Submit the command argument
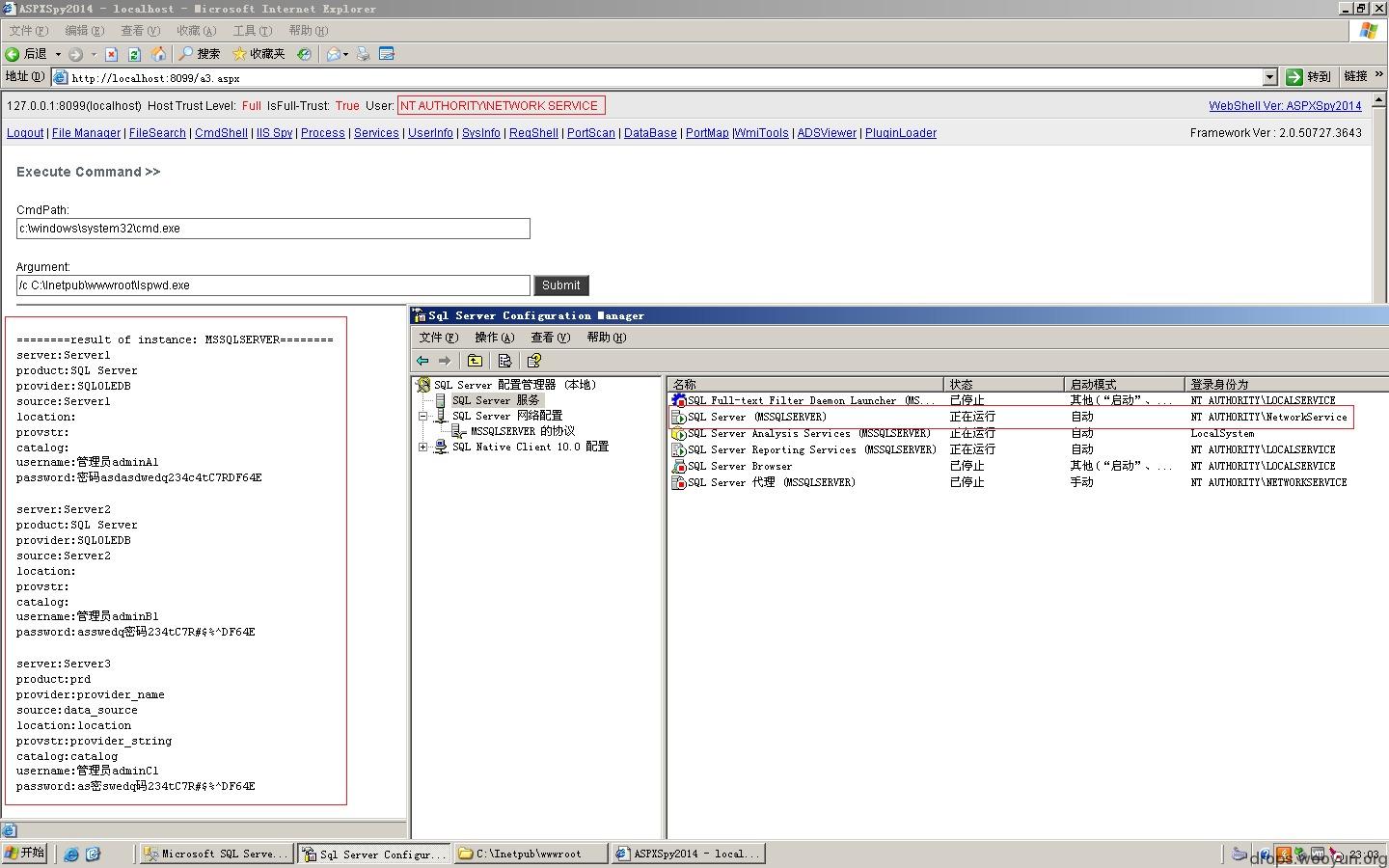 560,285
